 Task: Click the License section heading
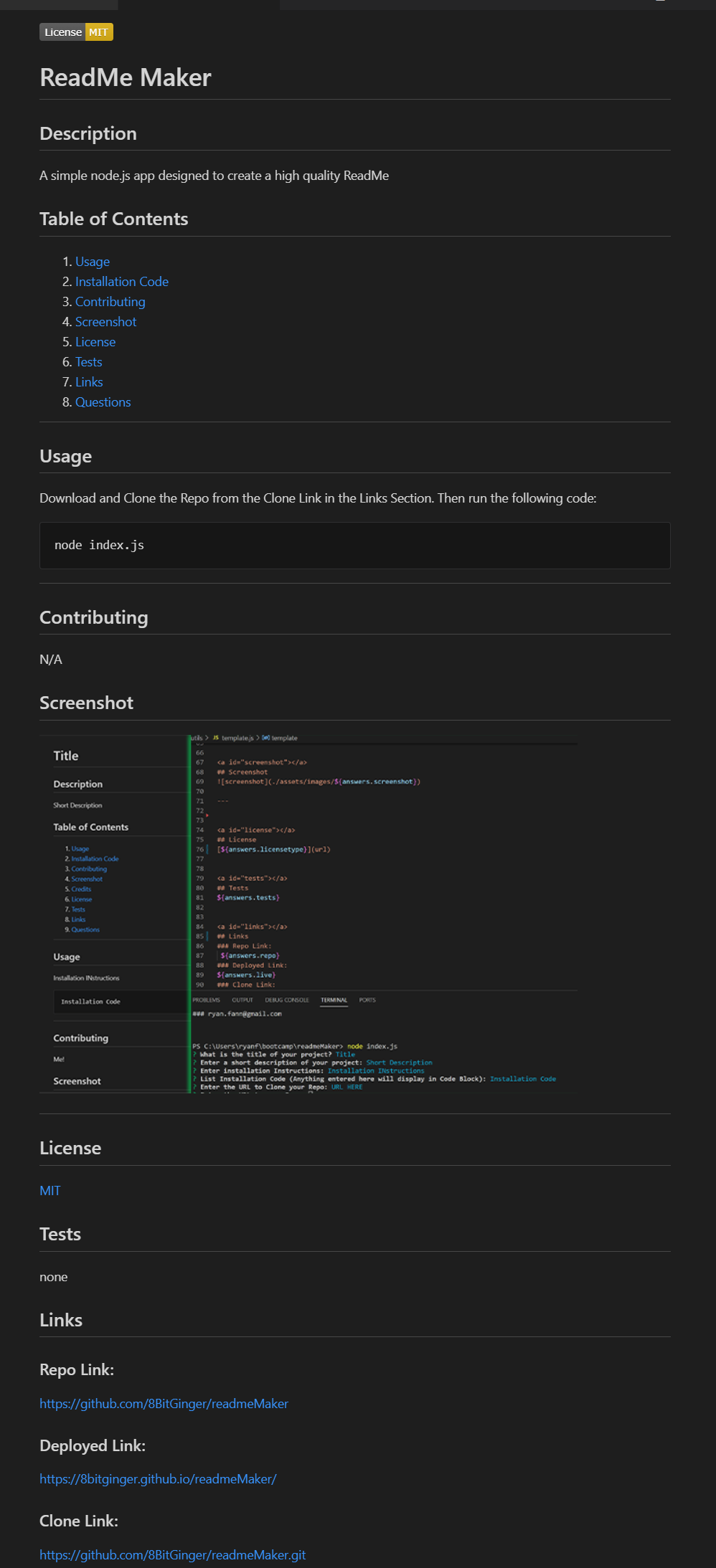point(70,1149)
